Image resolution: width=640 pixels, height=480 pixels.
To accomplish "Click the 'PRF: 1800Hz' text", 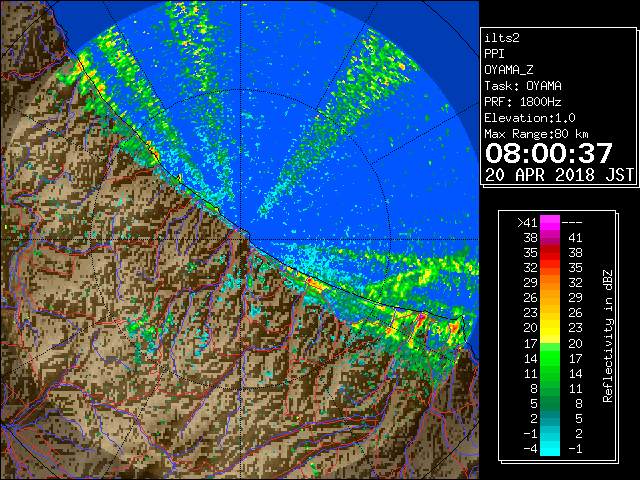I will (x=523, y=102).
